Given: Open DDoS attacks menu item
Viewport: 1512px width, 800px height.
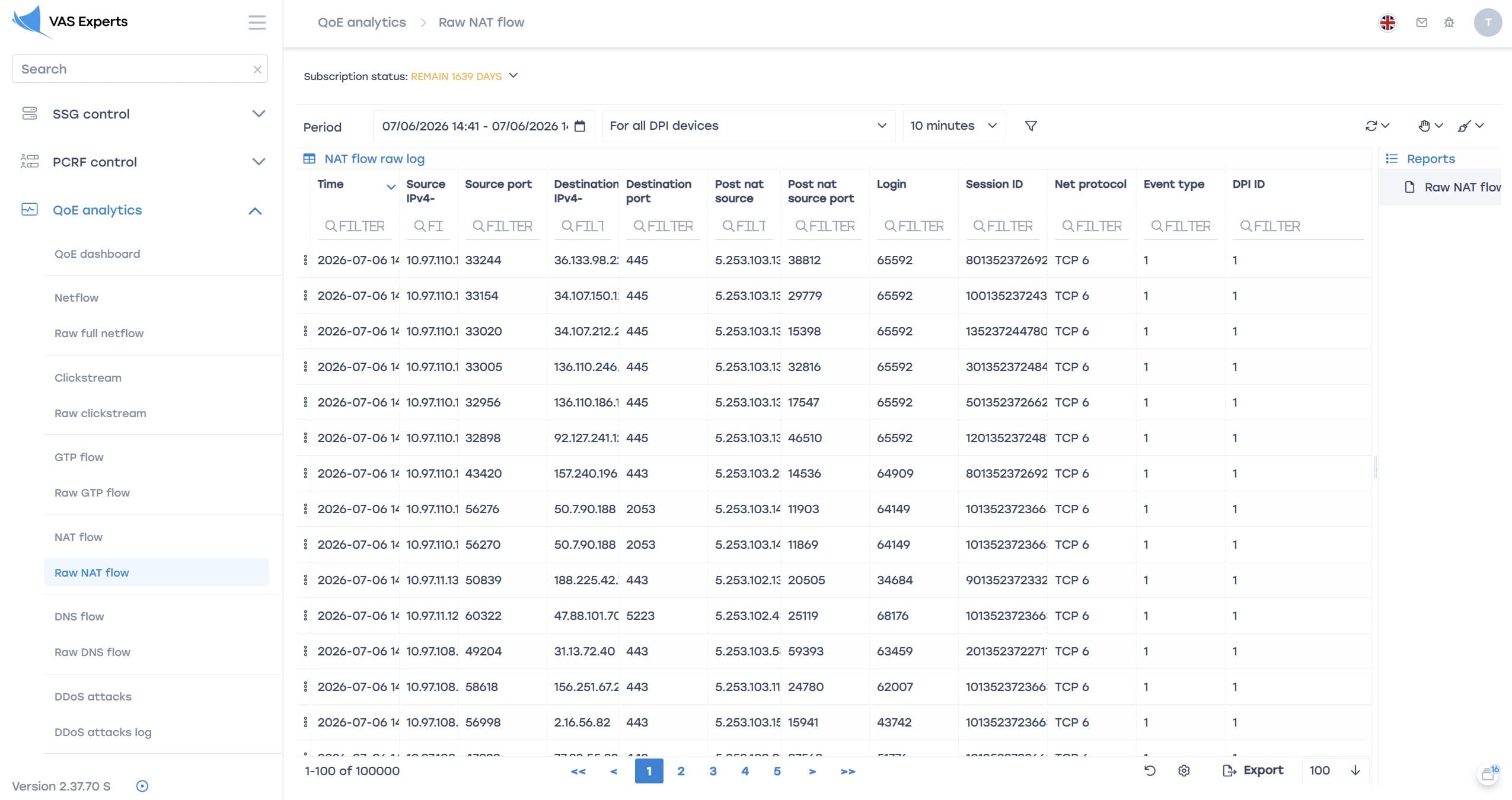Looking at the screenshot, I should coord(93,696).
